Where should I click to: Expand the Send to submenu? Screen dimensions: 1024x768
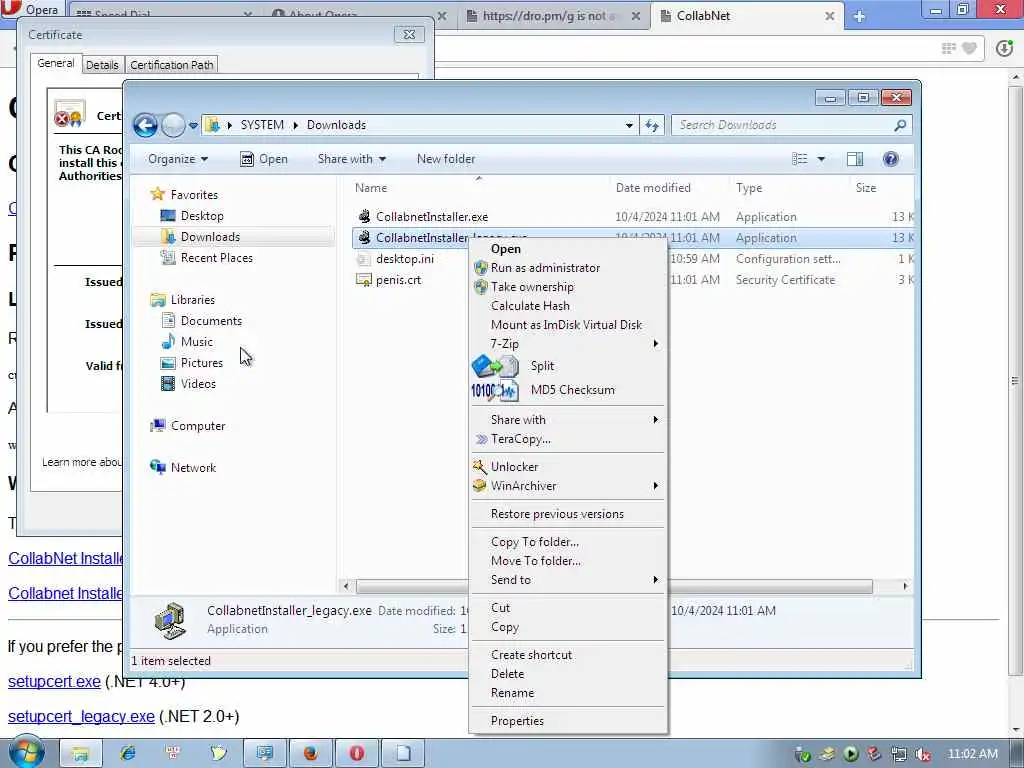click(x=568, y=580)
